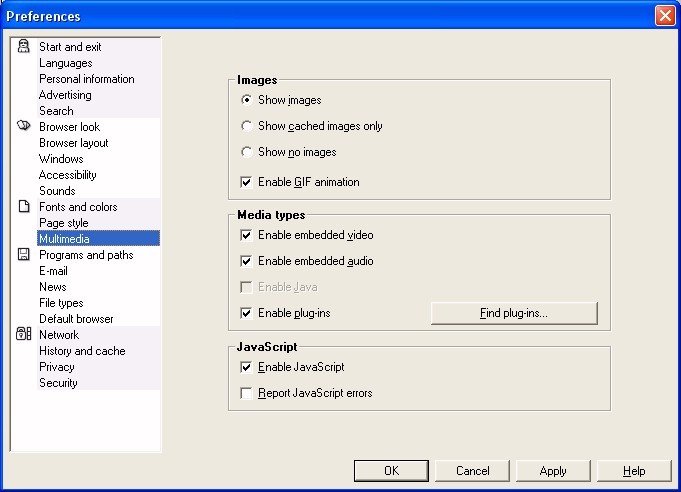Click the Browser look category icon
The width and height of the screenshot is (681, 492).
(23, 126)
